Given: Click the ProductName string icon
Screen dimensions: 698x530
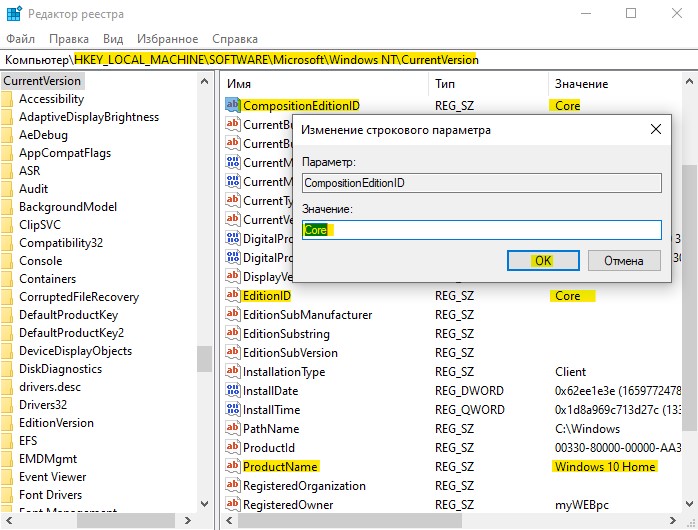Looking at the screenshot, I should click(233, 466).
